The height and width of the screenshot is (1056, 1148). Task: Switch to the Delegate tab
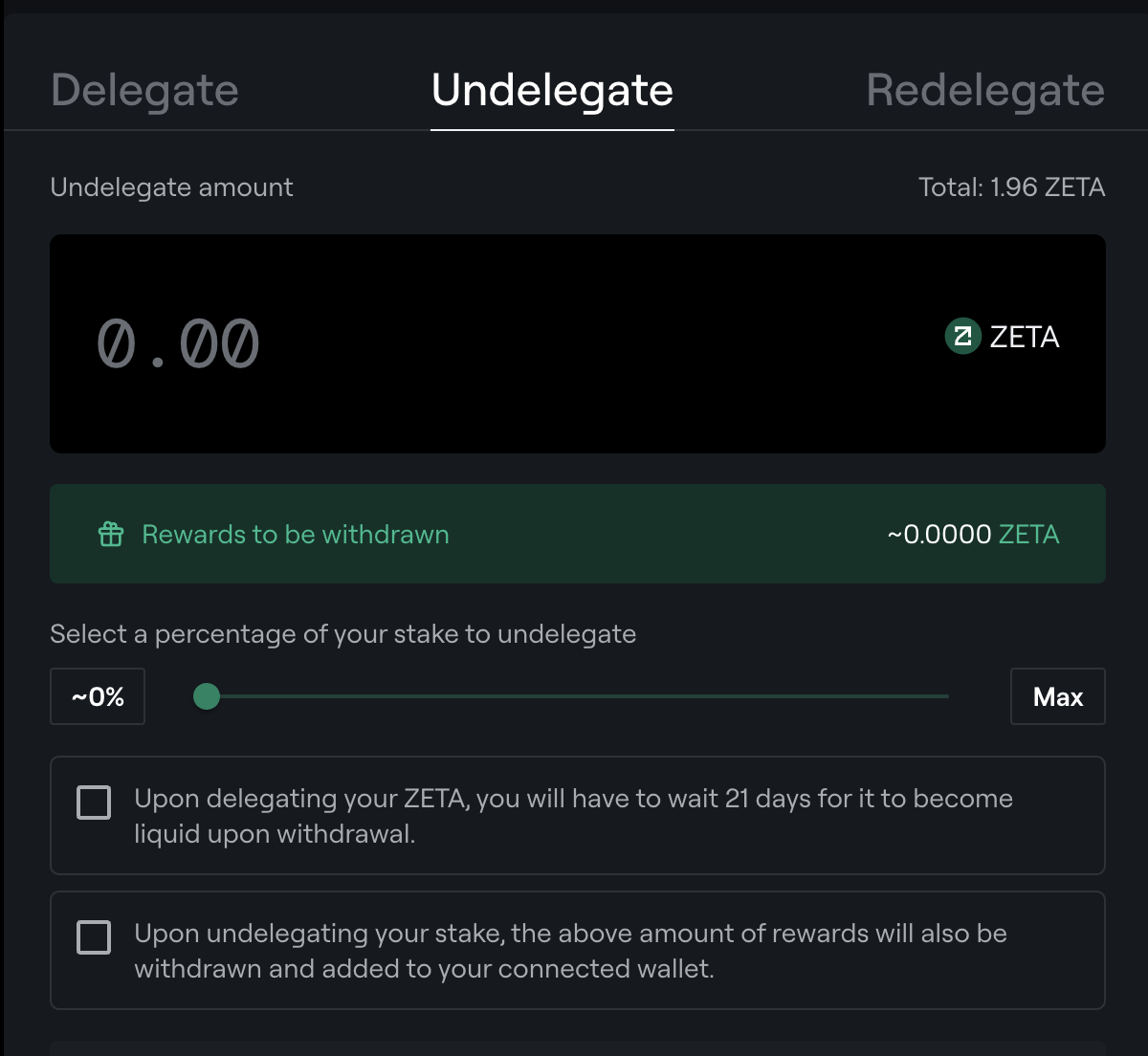144,91
